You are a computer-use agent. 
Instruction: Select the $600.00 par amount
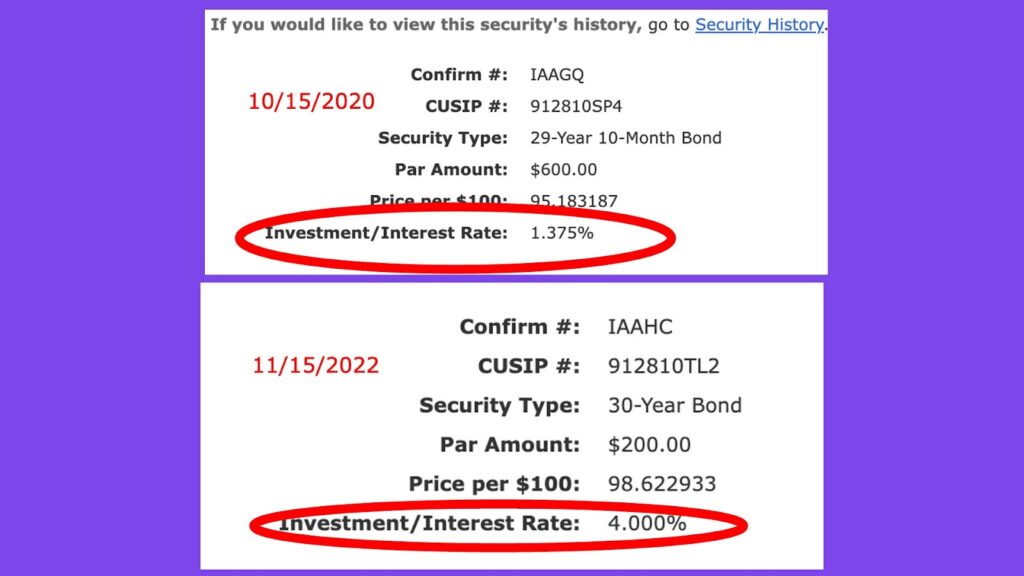point(564,170)
